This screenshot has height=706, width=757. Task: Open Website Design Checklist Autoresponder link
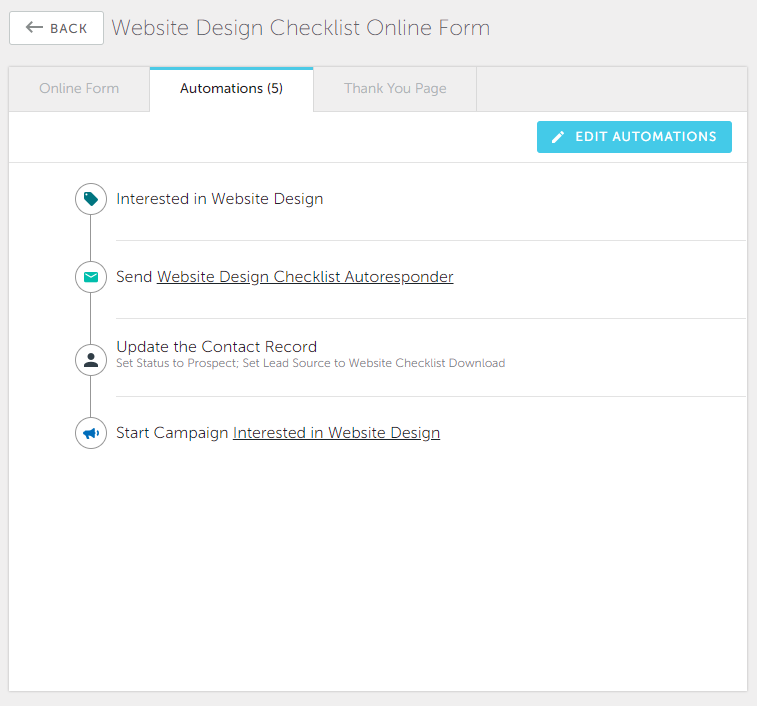coord(305,277)
